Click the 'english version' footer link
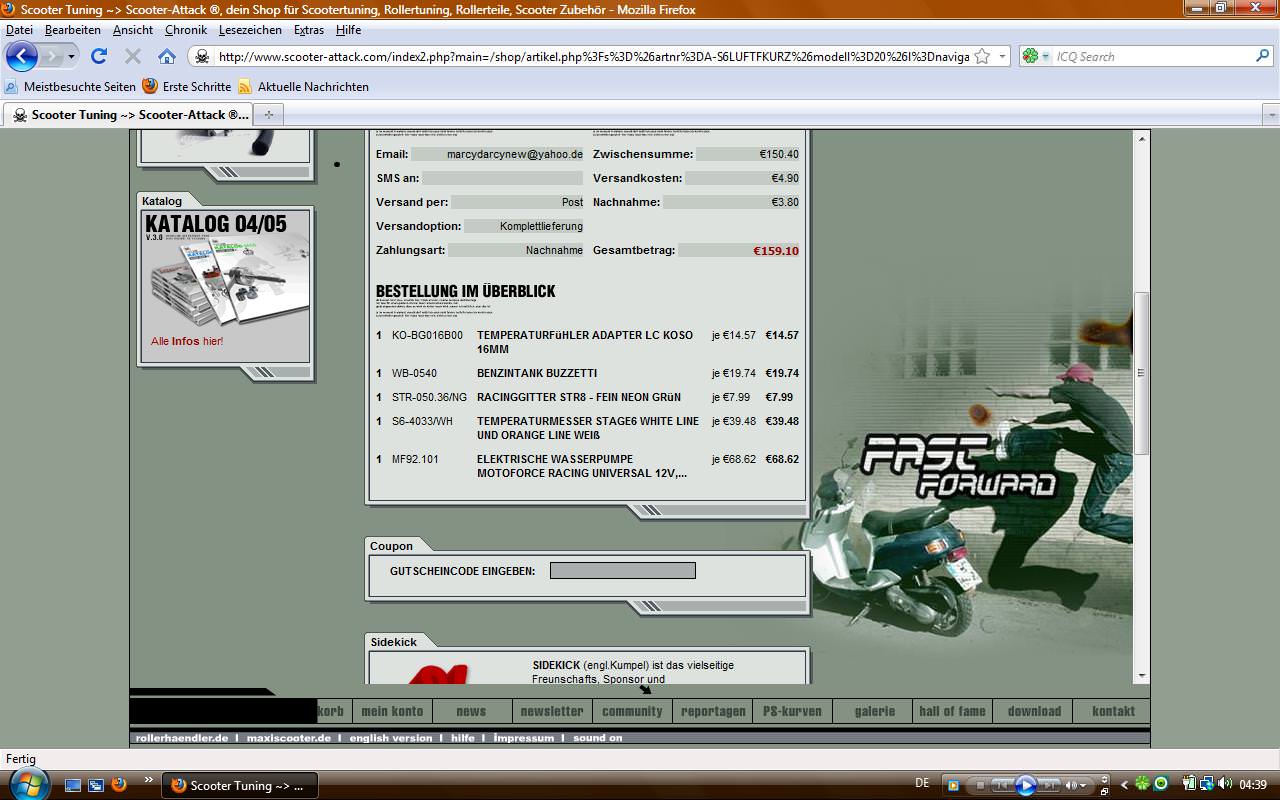 [x=391, y=738]
